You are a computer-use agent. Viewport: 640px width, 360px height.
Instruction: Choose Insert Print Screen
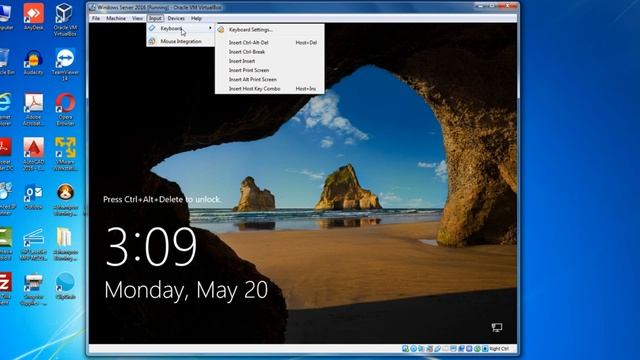click(x=269, y=70)
